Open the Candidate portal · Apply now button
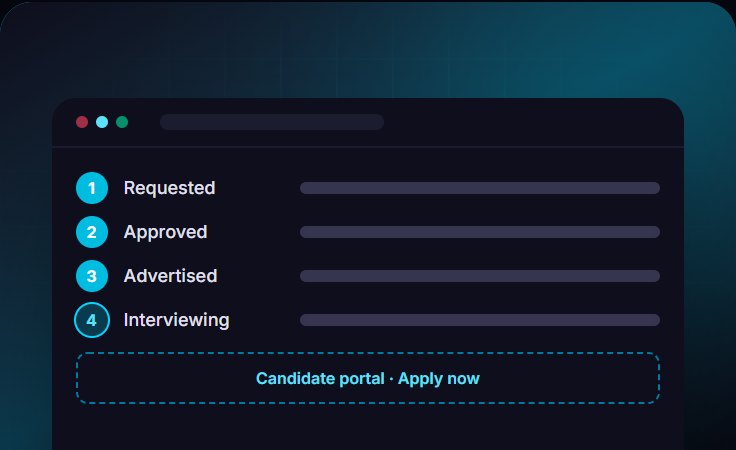Screen dimensions: 736x450 (368, 378)
